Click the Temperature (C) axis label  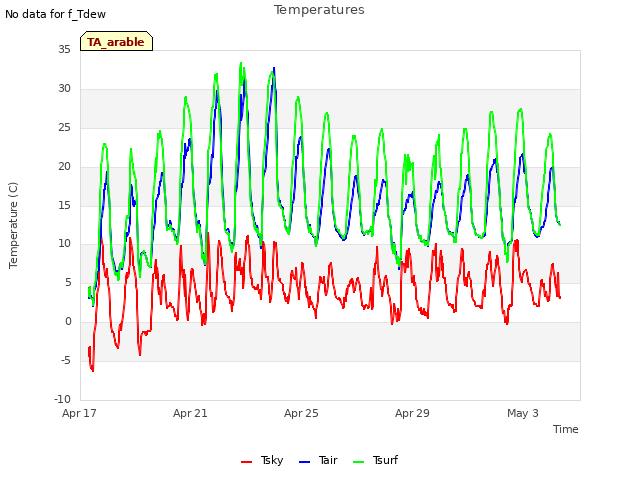point(13,225)
